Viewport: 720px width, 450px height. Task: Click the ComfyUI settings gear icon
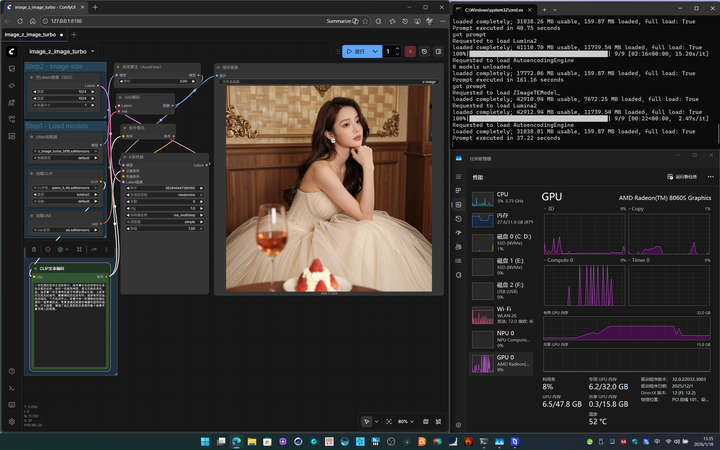click(x=11, y=421)
